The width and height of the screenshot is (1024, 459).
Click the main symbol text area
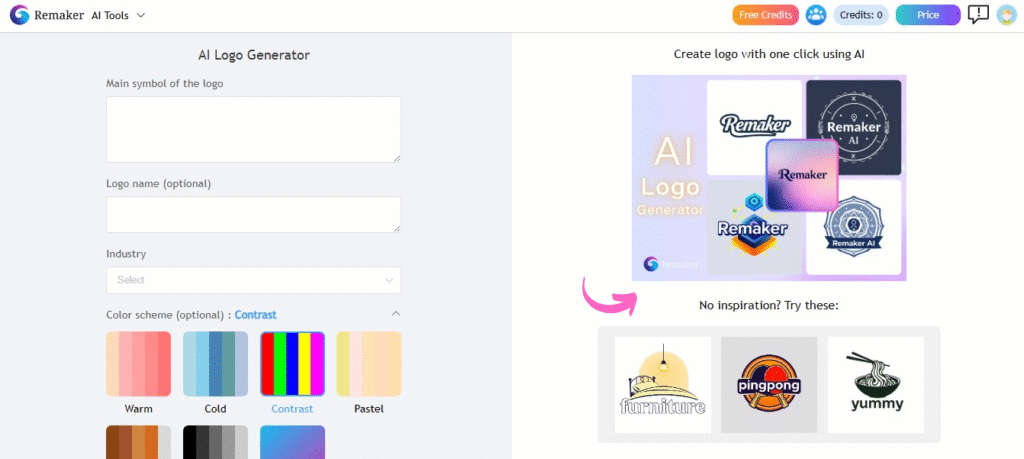[x=253, y=129]
